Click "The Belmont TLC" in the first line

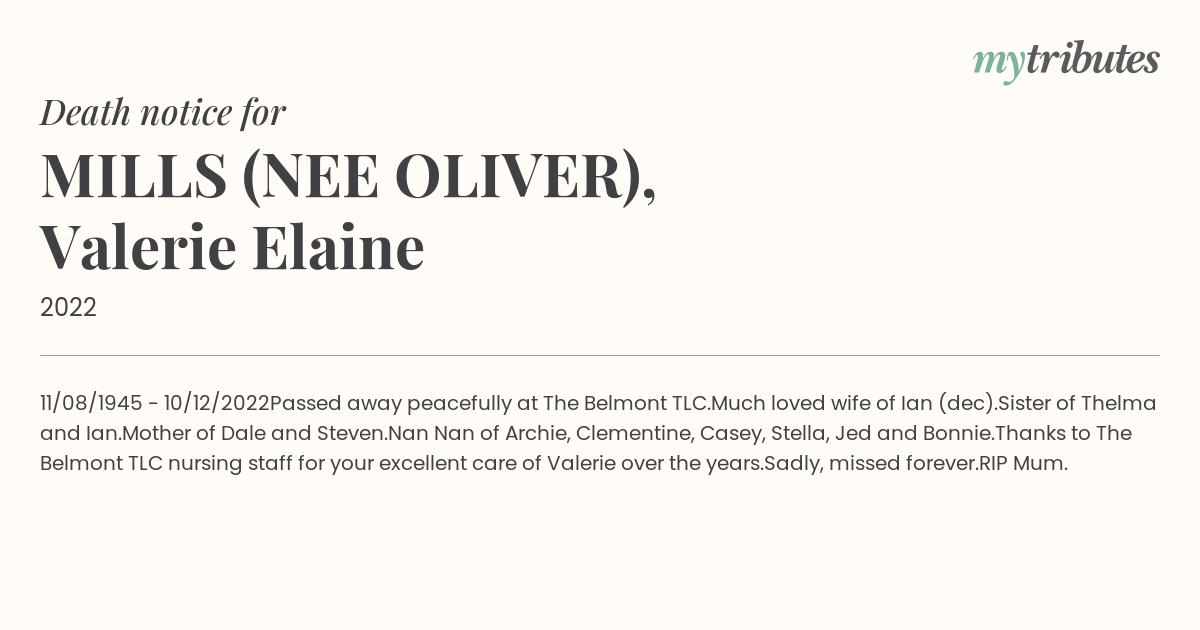coord(625,404)
